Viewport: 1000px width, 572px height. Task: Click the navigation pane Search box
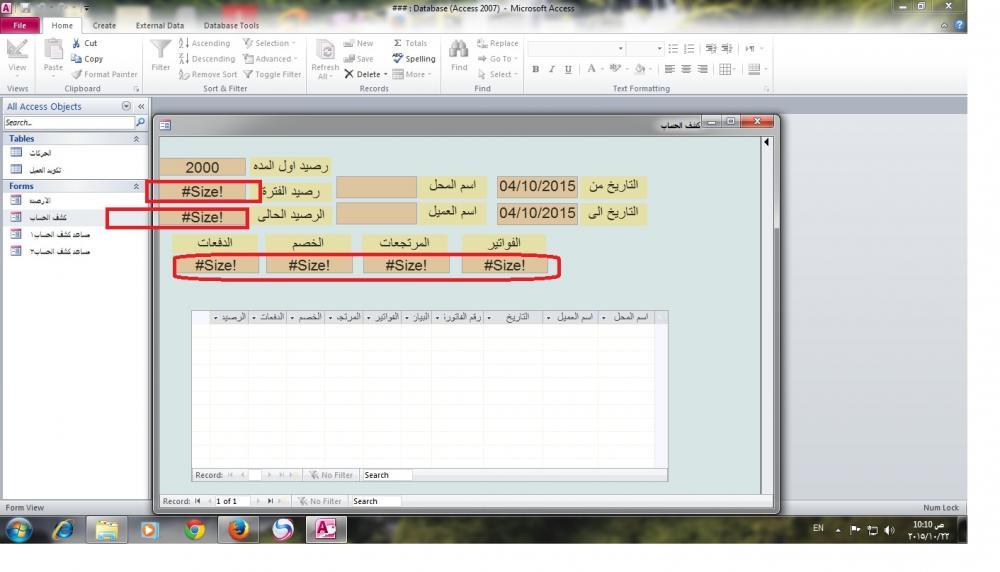[69, 122]
